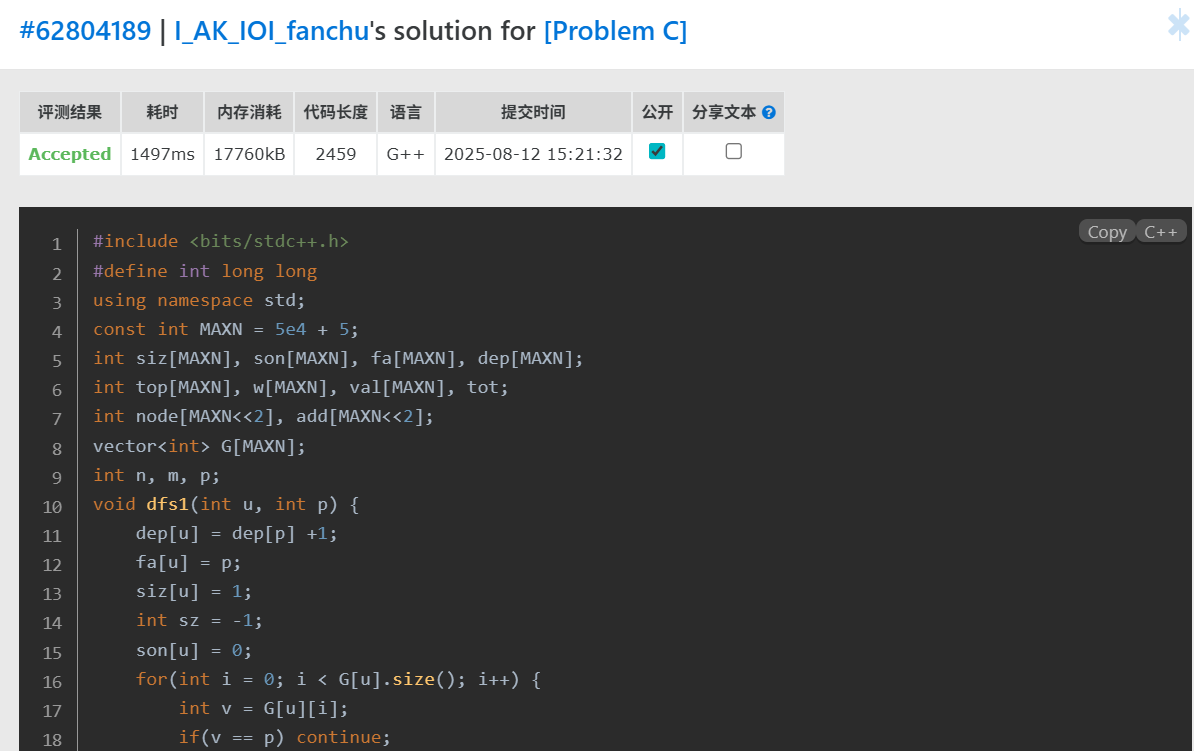This screenshot has height=751, width=1194.
Task: Click the G++ language cell
Action: (406, 154)
